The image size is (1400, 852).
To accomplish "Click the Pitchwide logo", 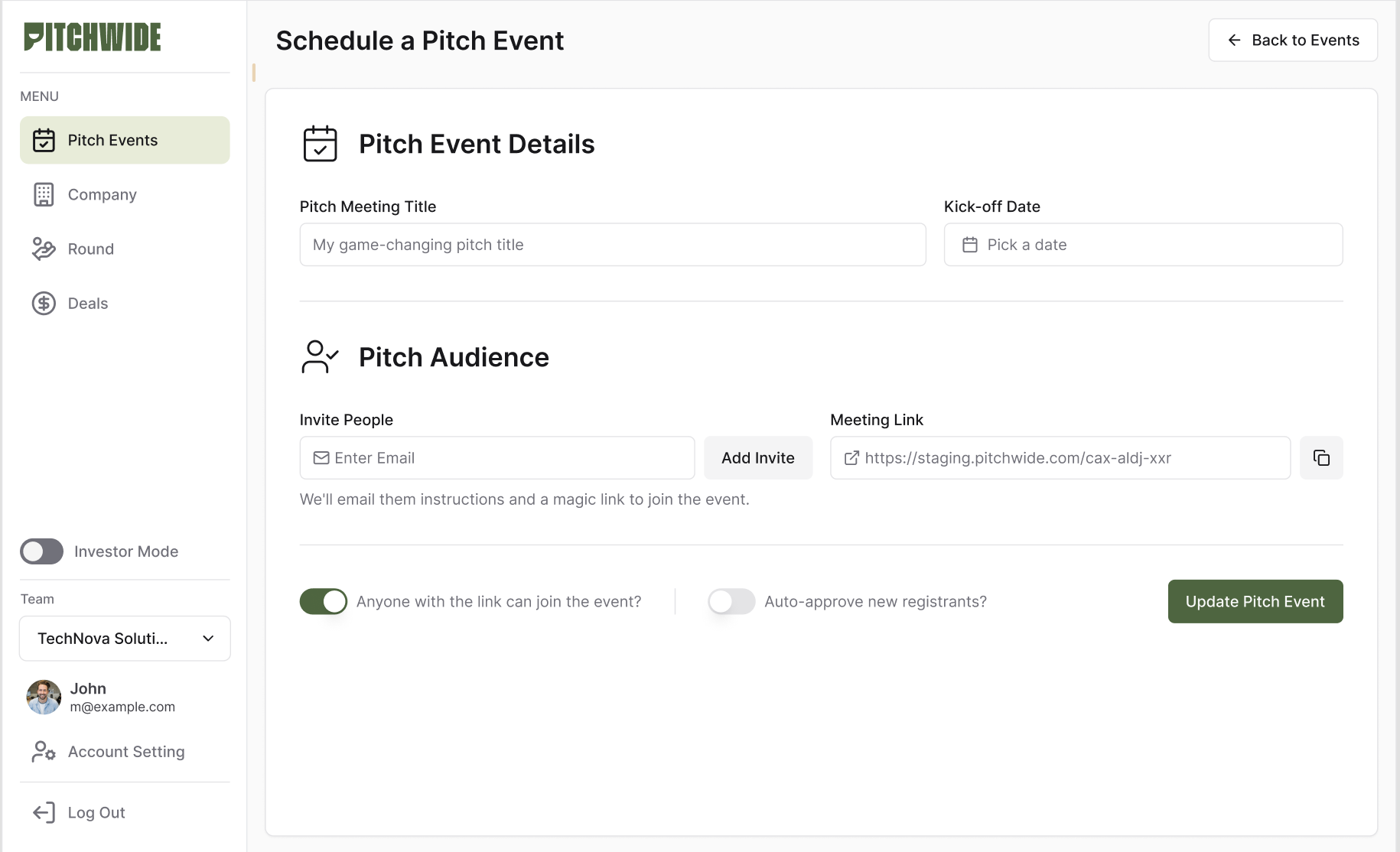I will (92, 37).
